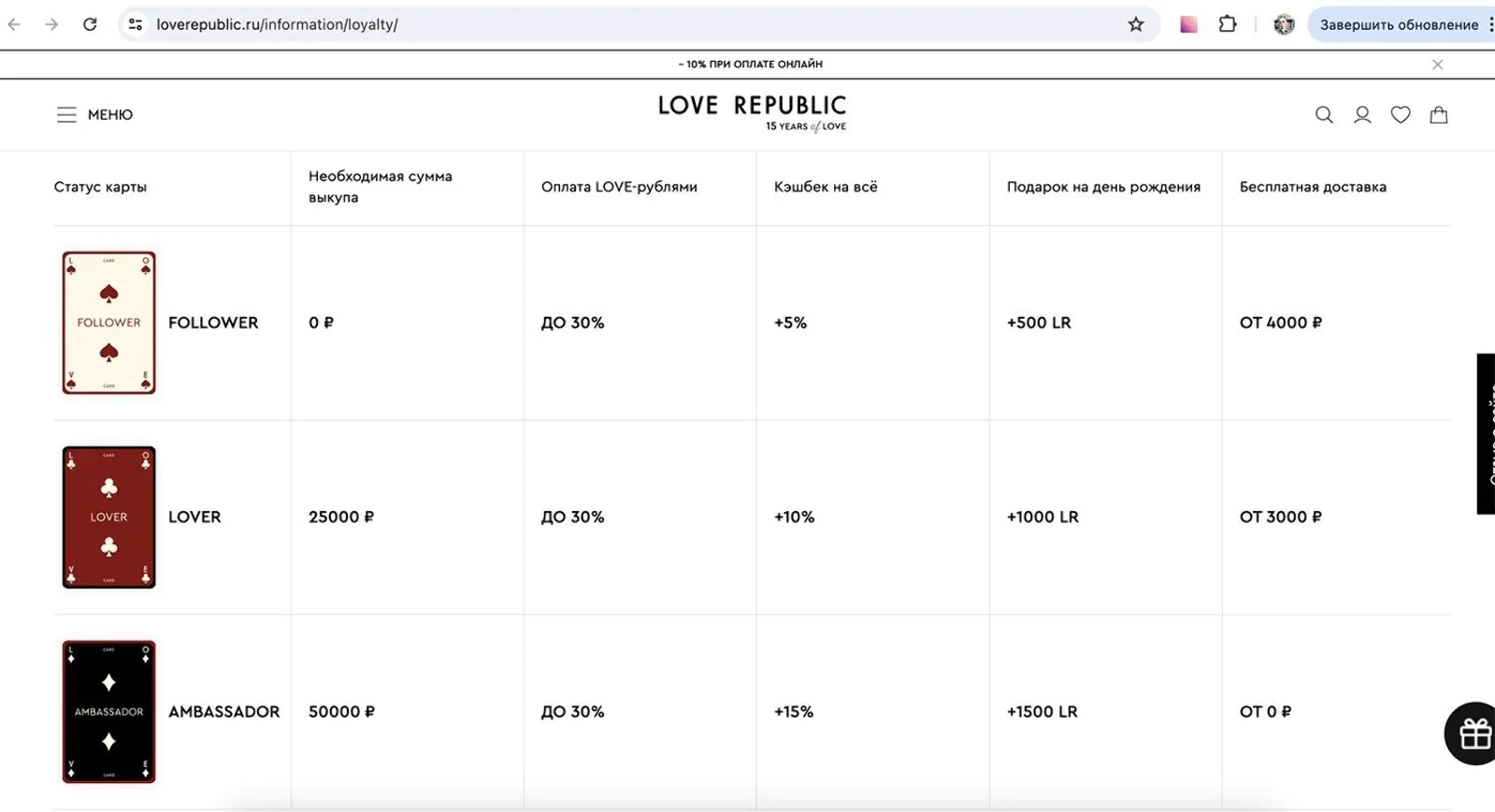This screenshot has width=1495, height=812.
Task: Open the gift floating button
Action: click(x=1472, y=734)
